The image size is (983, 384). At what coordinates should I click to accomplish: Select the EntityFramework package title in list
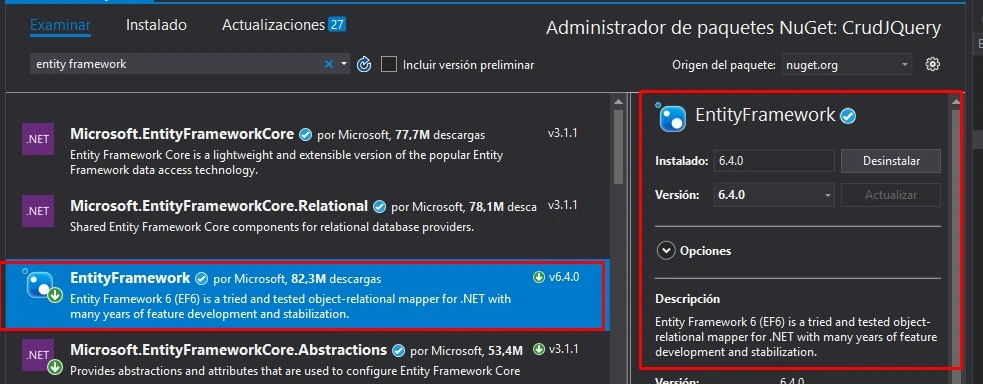point(130,278)
